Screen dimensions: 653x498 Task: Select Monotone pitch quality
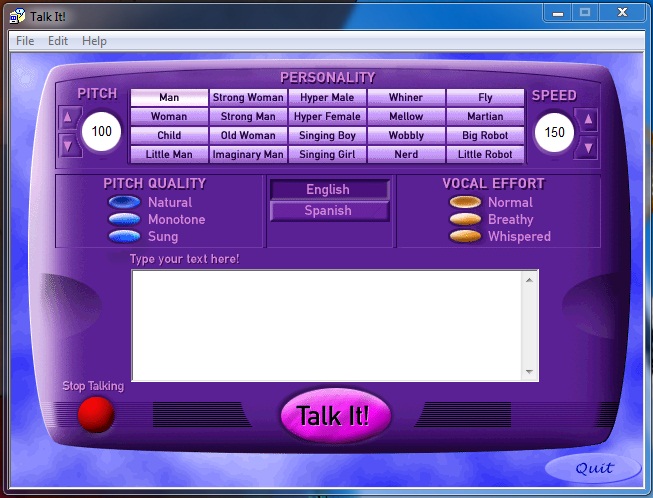click(x=124, y=219)
